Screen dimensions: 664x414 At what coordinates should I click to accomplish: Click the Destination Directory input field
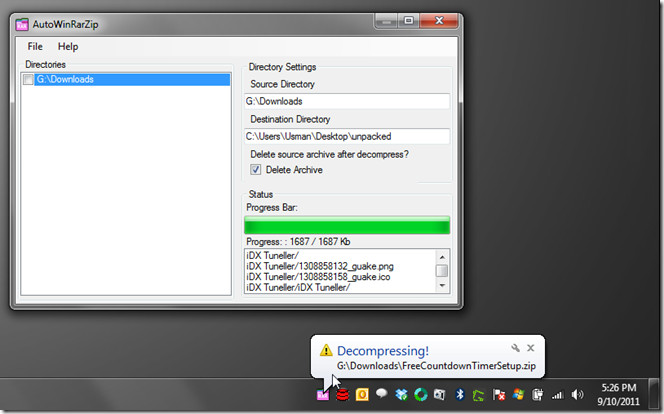tap(347, 136)
